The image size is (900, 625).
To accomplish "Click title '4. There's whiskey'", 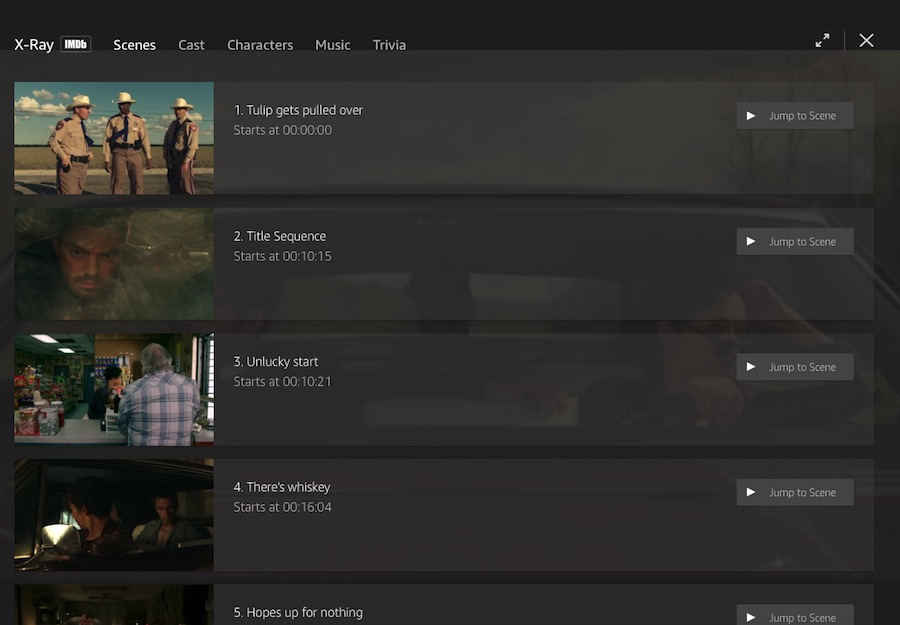I will [282, 487].
